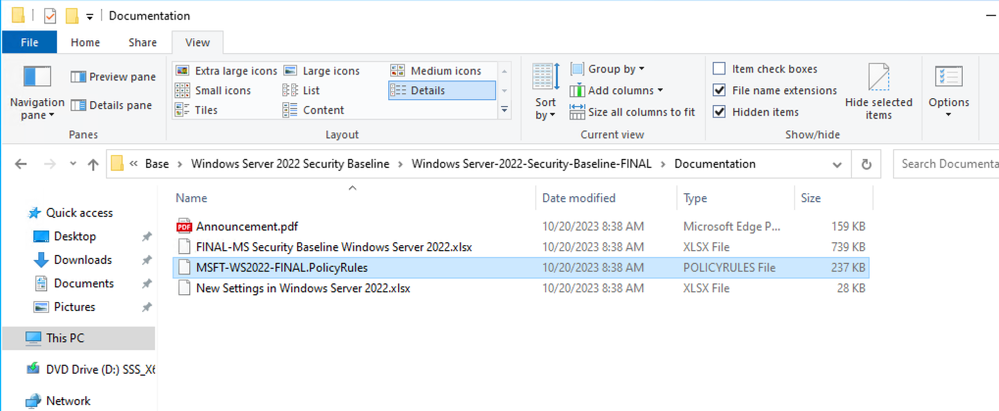Viewport: 999px width, 411px height.
Task: Select Content layout
Action: [x=313, y=110]
